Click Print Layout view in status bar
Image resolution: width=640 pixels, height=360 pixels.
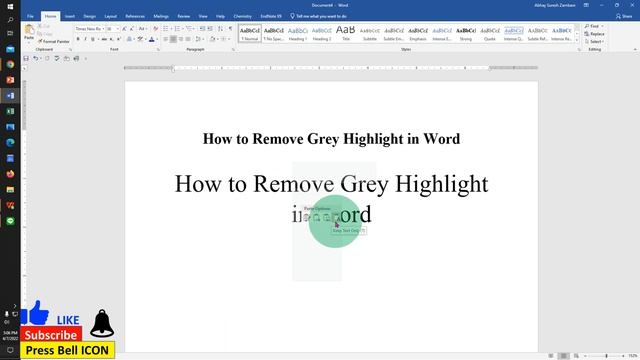(563, 356)
